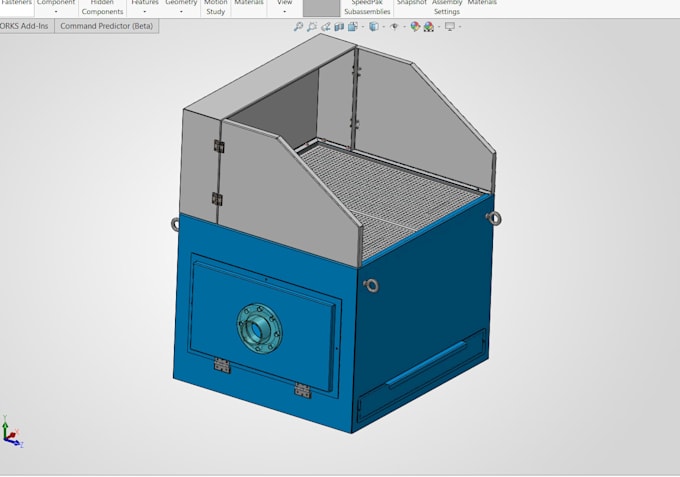Expand the Component dropdown arrow in the ribbon

[x=56, y=12]
